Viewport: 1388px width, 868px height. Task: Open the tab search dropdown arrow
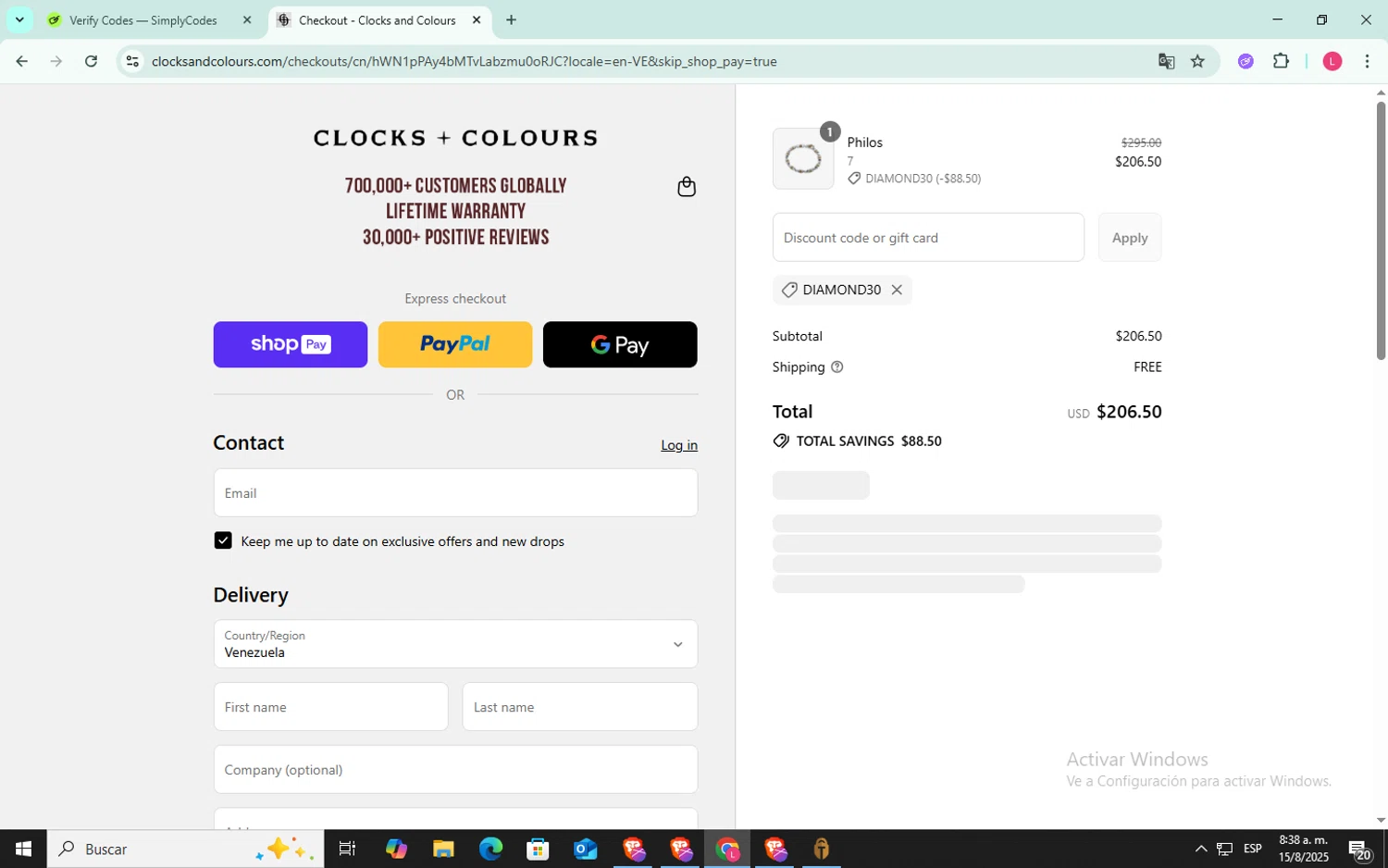tap(19, 19)
